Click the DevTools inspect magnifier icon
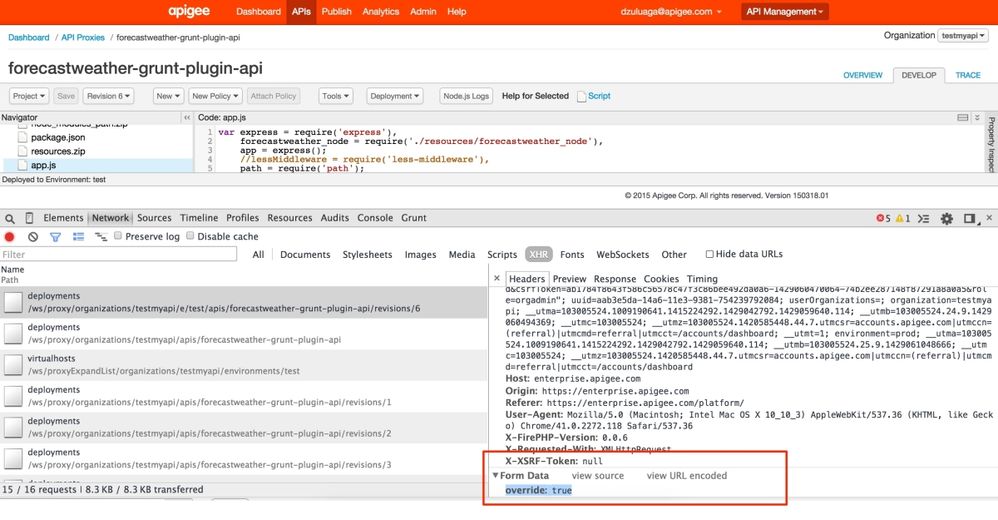This screenshot has width=998, height=520. pos(10,218)
